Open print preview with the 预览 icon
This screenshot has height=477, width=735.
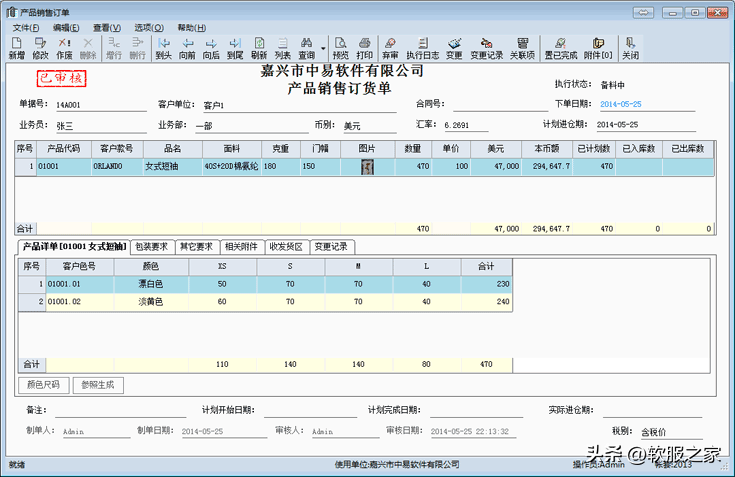click(340, 48)
